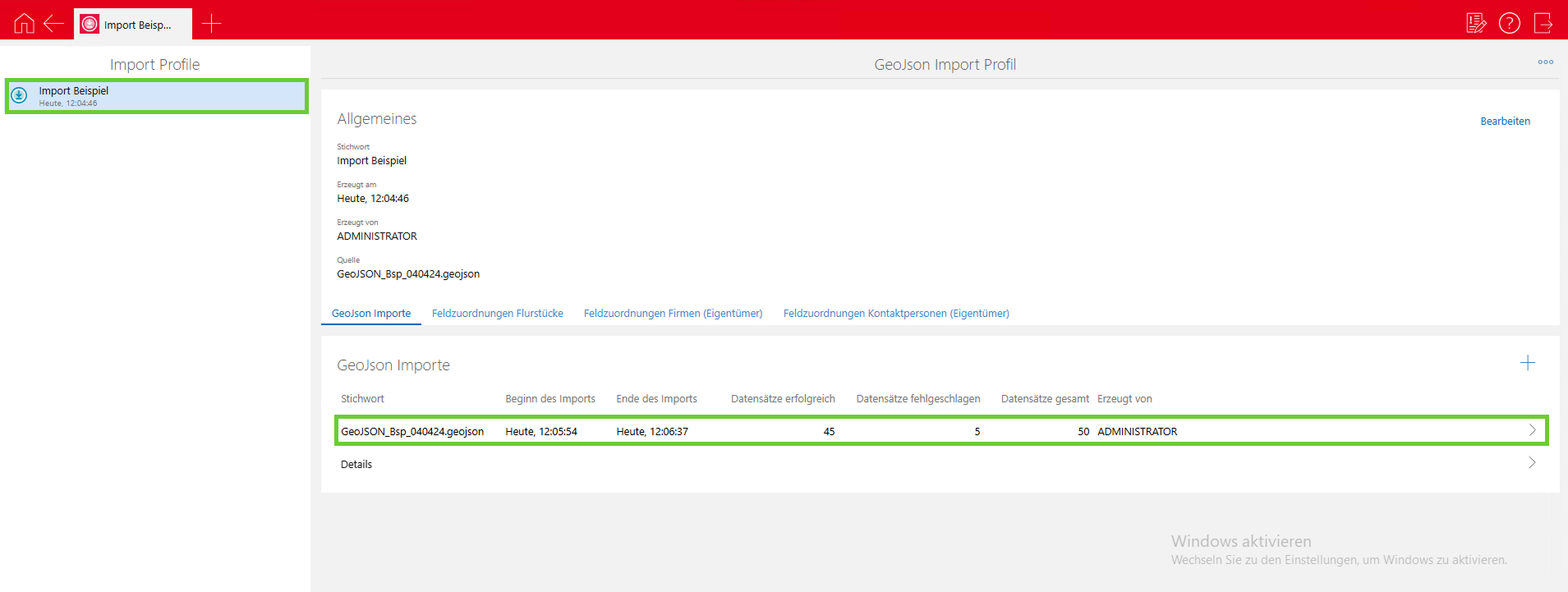Click the Erzeugt am value Heute, 12:04:46
Viewport: 1568px width, 592px height.
pos(373,199)
